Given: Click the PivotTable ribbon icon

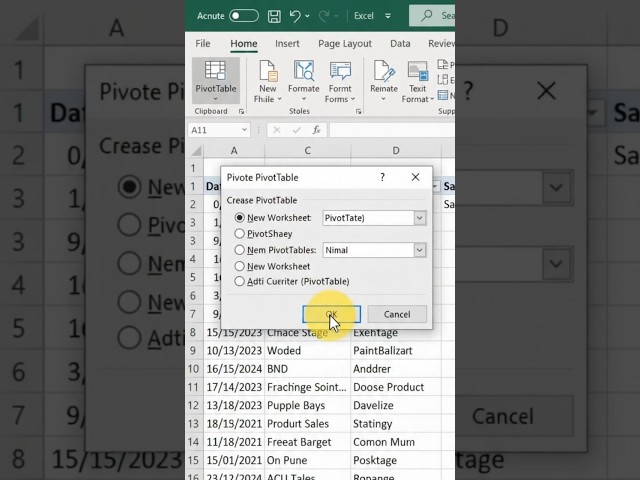Looking at the screenshot, I should click(x=215, y=71).
